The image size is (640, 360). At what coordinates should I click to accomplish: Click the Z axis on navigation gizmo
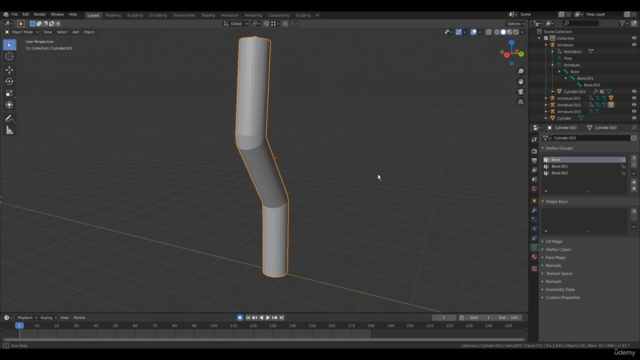point(511,42)
